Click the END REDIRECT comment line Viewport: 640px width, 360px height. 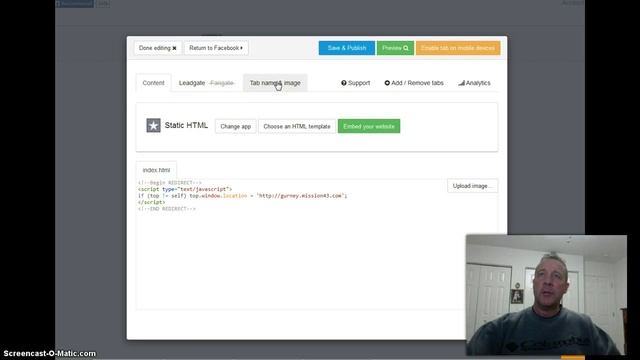point(167,209)
